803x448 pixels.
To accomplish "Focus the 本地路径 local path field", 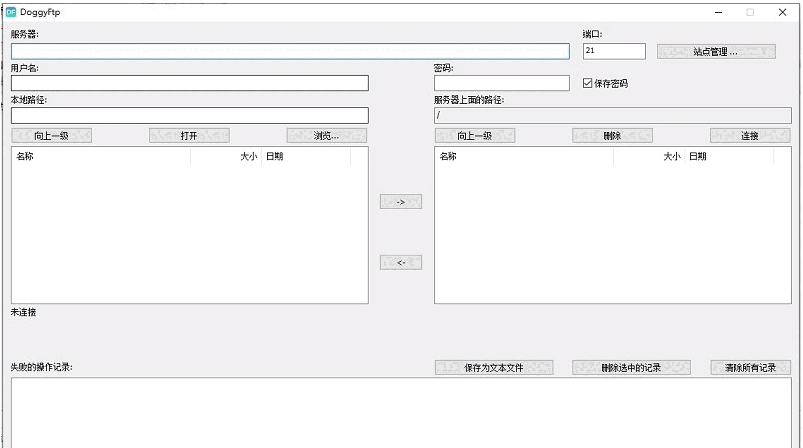I will click(x=189, y=115).
